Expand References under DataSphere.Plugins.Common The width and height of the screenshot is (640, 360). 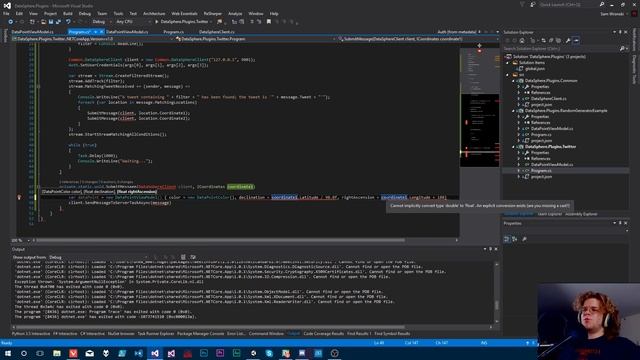click(519, 93)
